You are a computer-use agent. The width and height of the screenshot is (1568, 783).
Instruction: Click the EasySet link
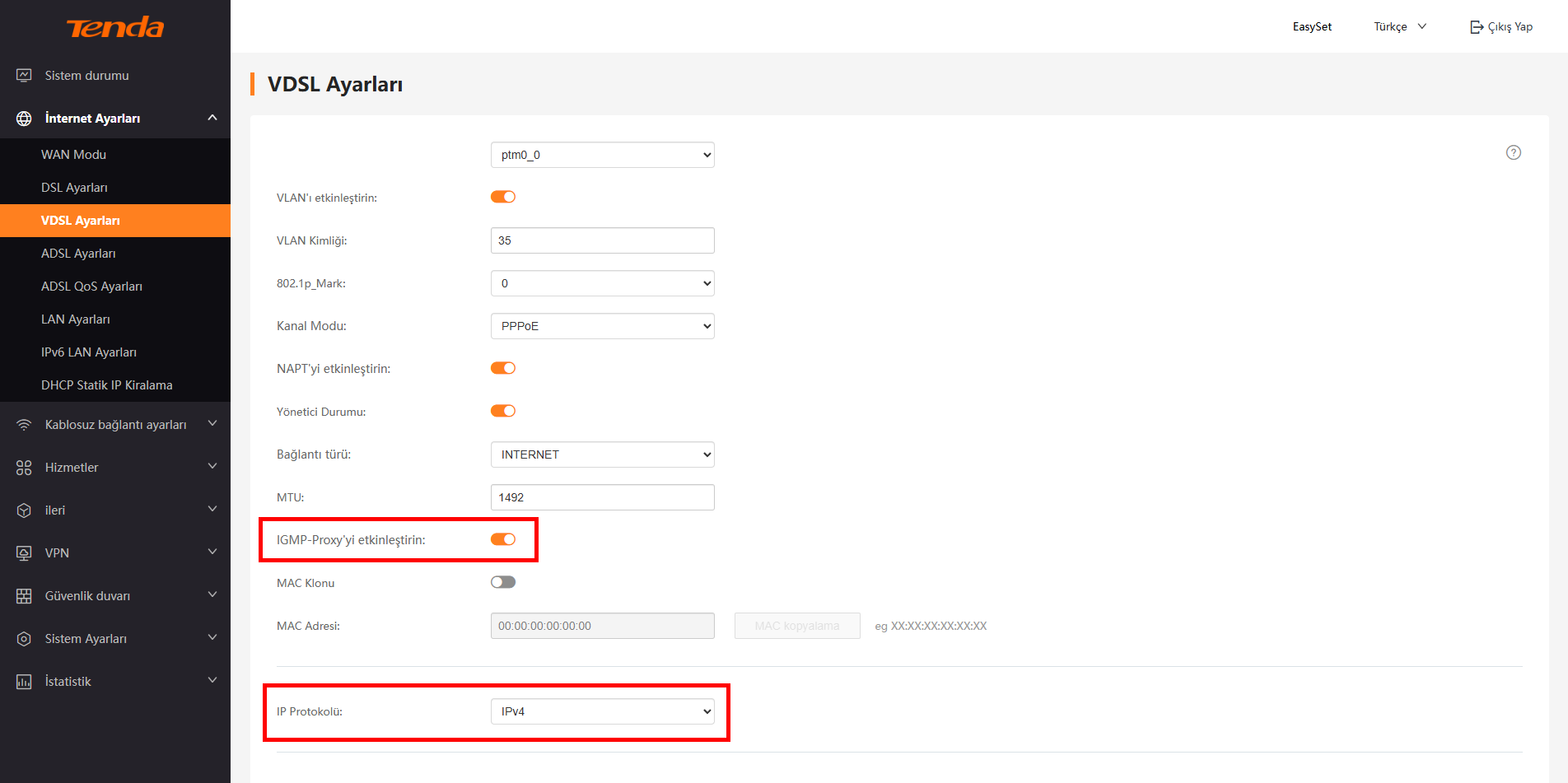[x=1312, y=27]
